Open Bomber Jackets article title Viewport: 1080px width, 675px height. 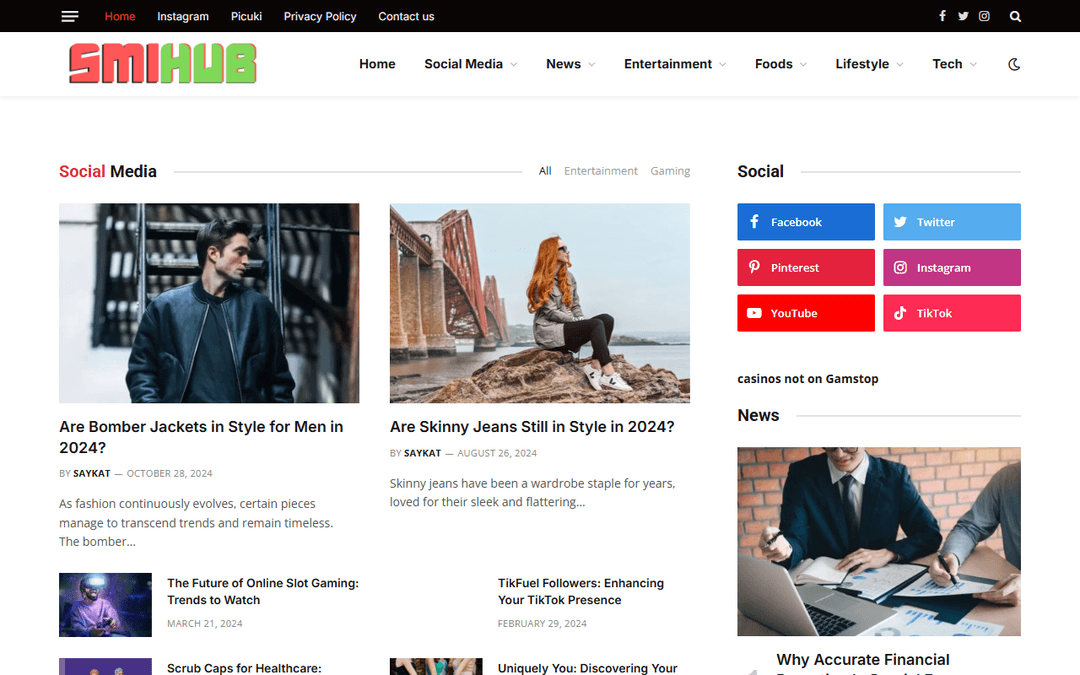pos(201,437)
